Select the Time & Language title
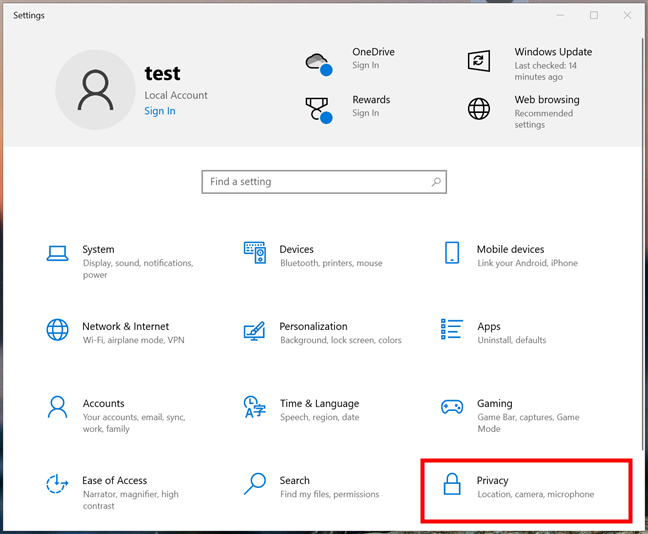This screenshot has height=534, width=648. [319, 404]
